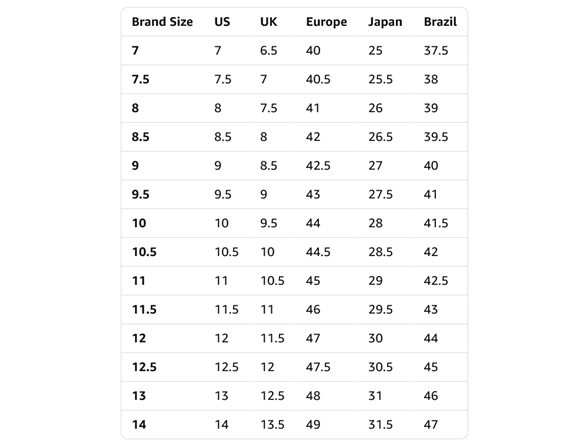This screenshot has height=441, width=588.
Task: Click the Japan column header
Action: tap(385, 22)
